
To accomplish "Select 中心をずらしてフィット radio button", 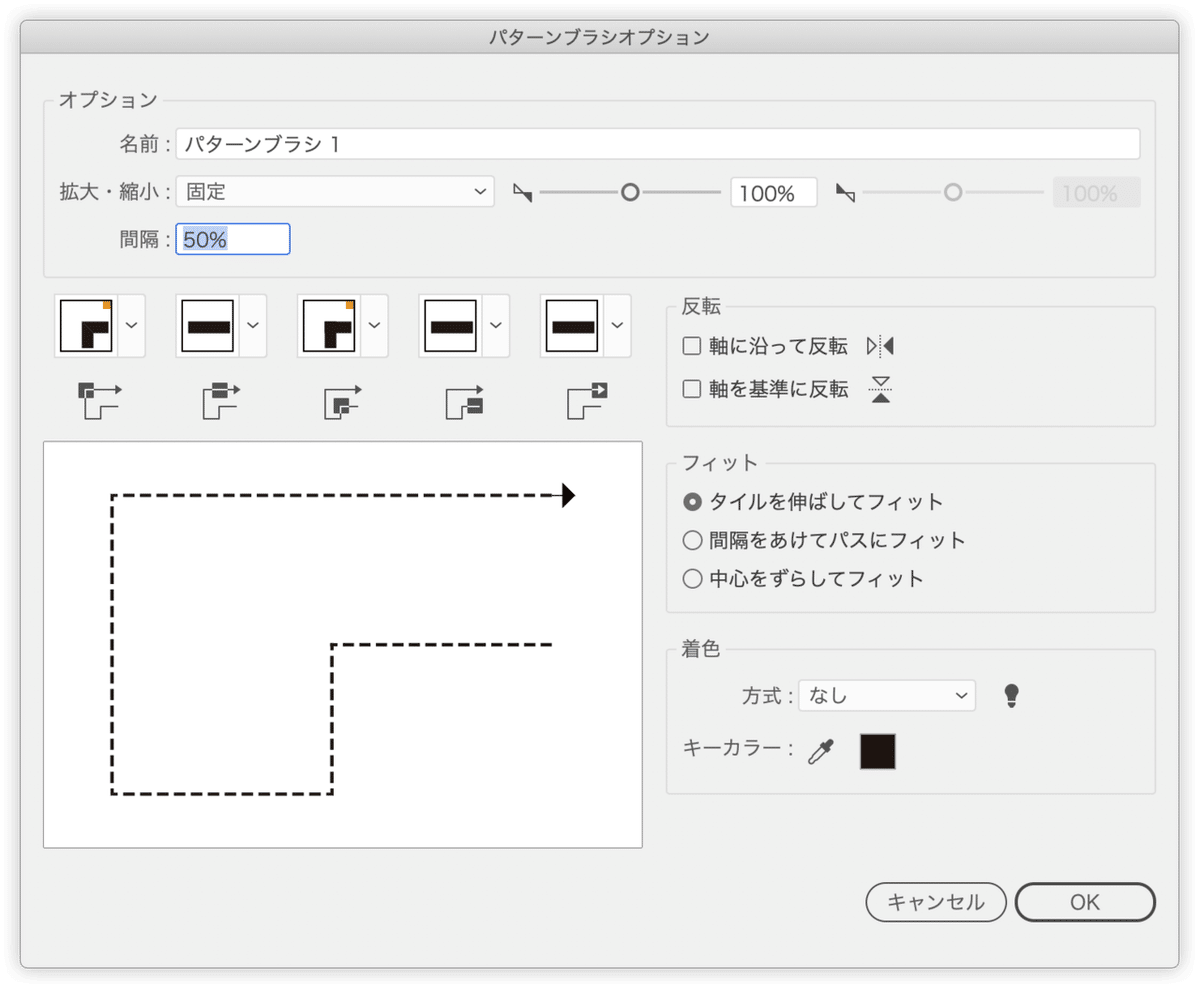I will click(x=692, y=579).
